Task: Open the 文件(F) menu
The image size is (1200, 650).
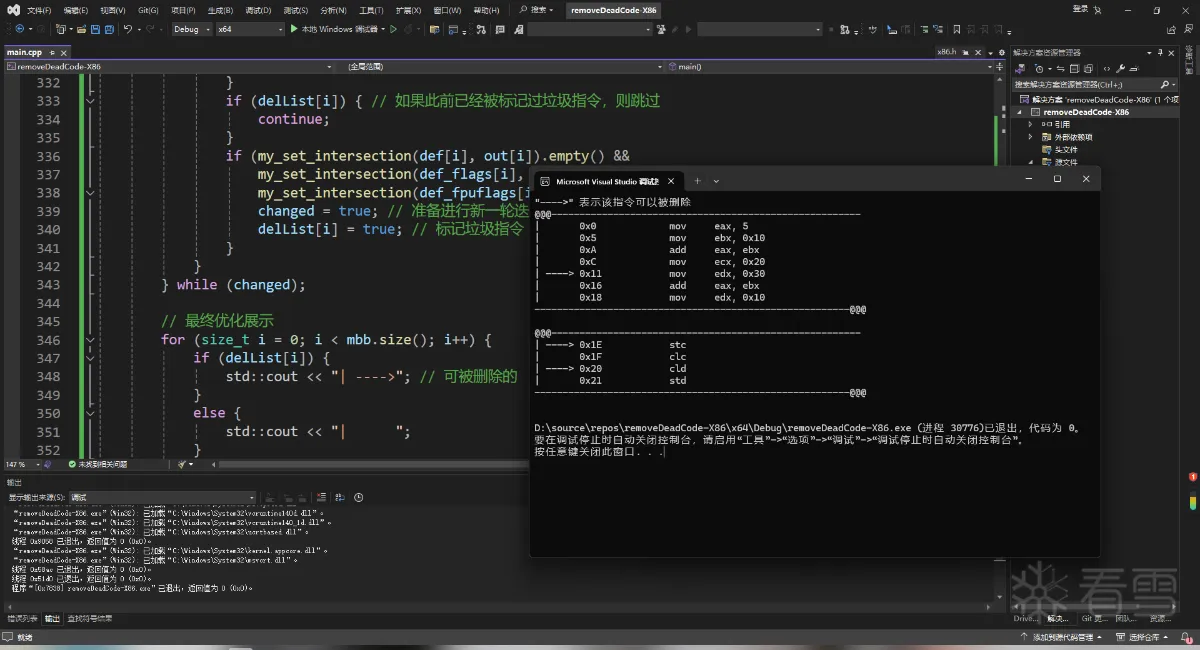Action: click(39, 10)
